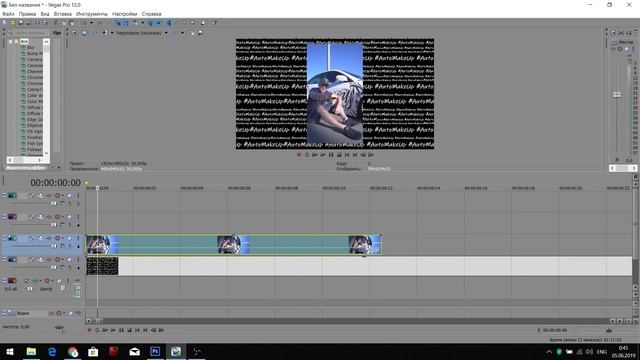
Task: Paste from clipboard via toolbar icon
Action: tap(72, 23)
